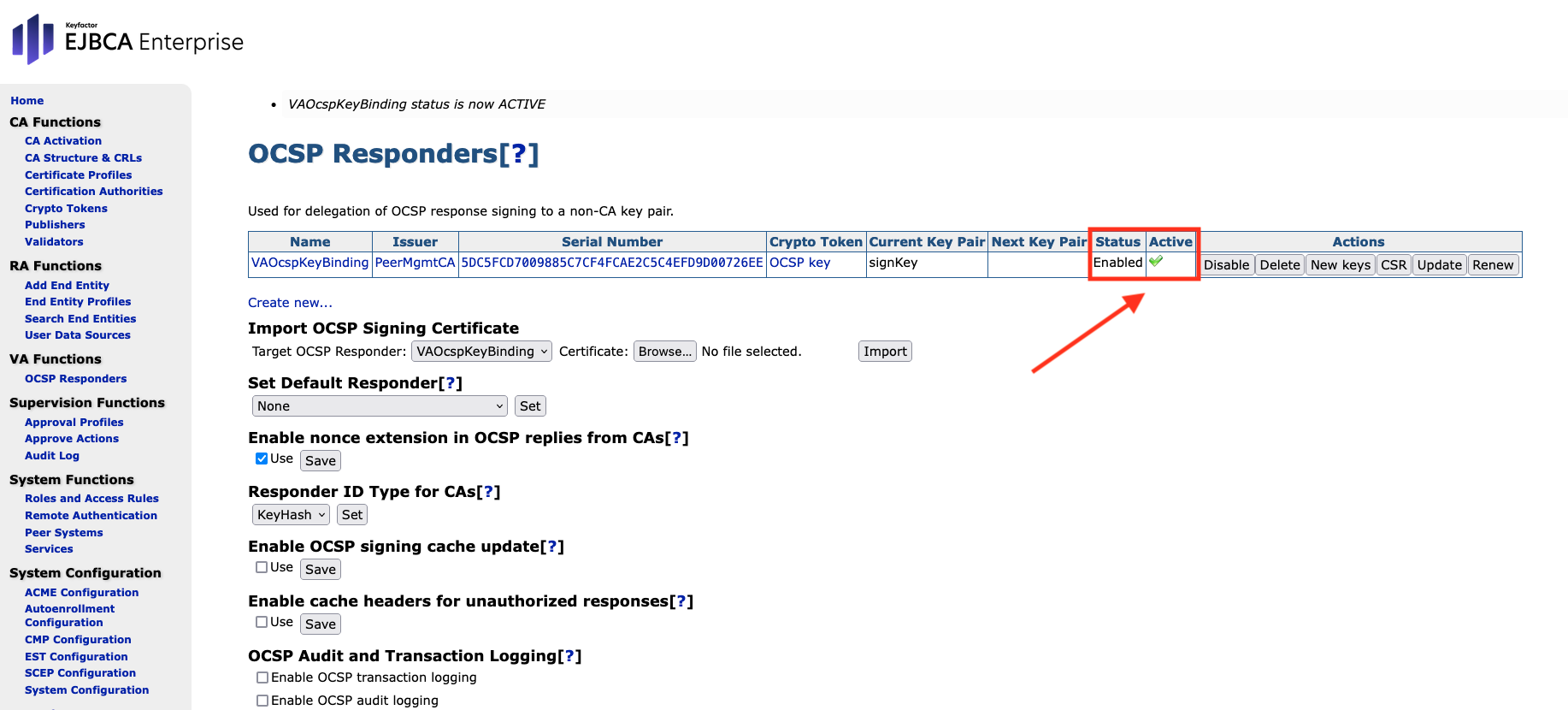Go to Audit Log in sidebar
1568x710 pixels.
click(x=51, y=456)
